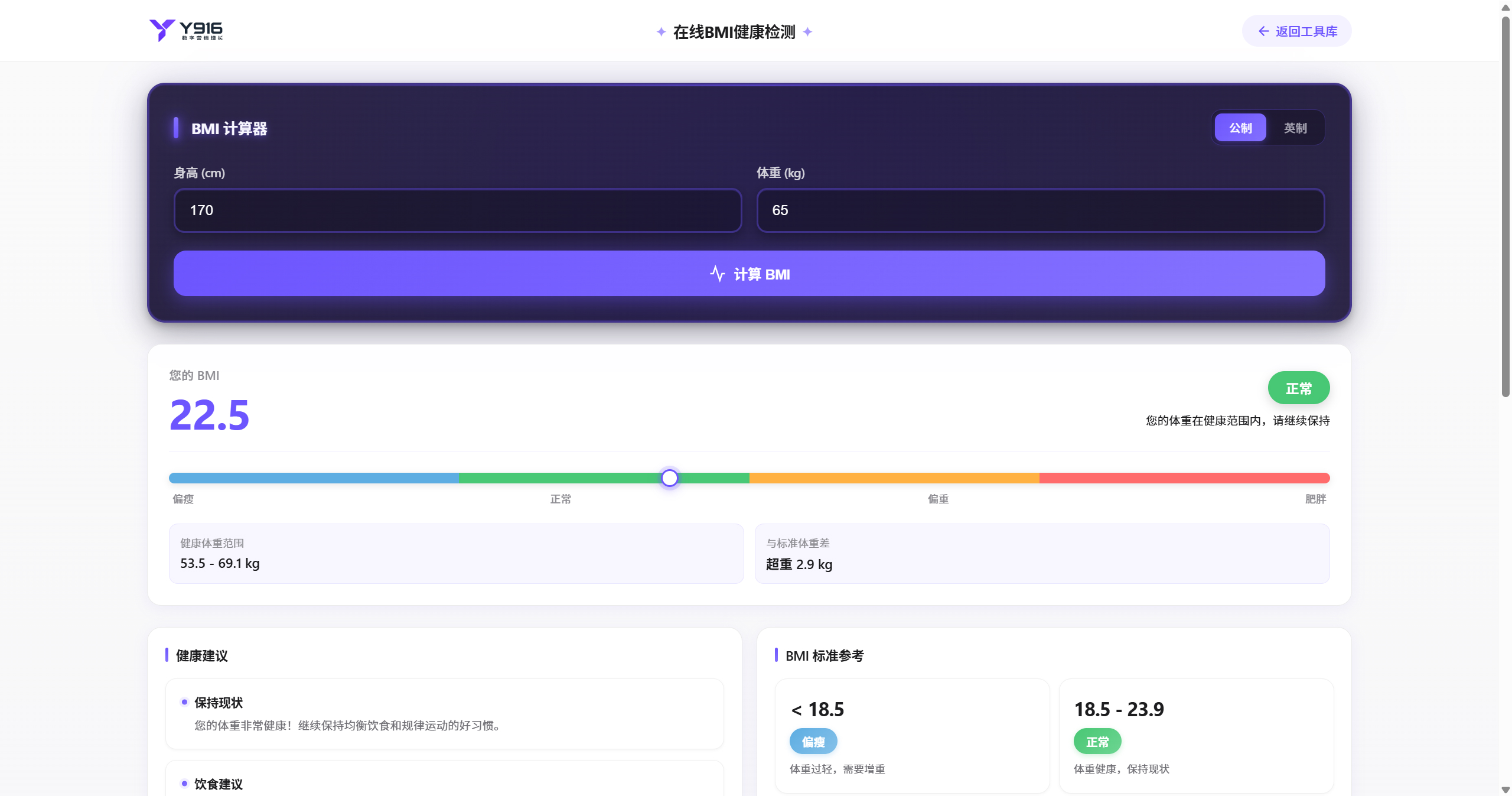The image size is (1512, 796).
Task: Click the 在线BMI健康检测 page title
Action: [734, 32]
